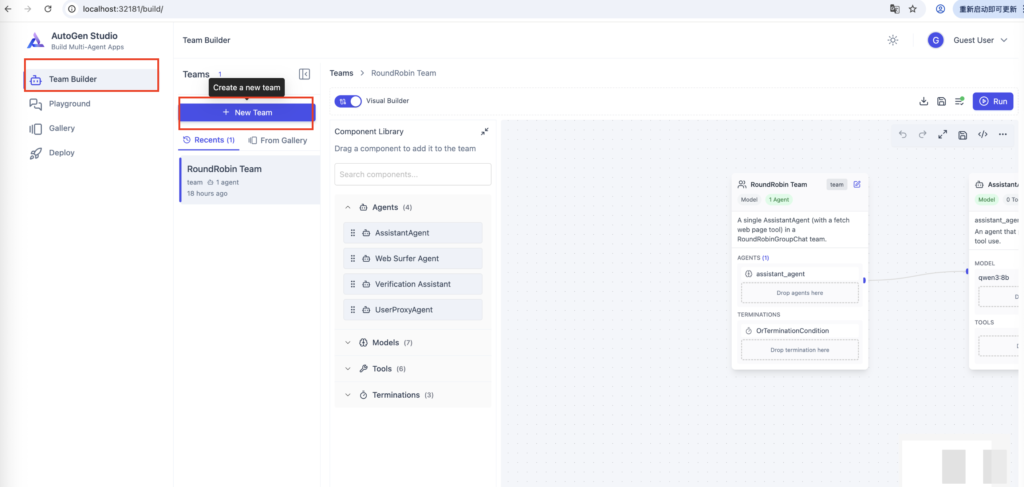The width and height of the screenshot is (1024, 487).
Task: Bookmark this page with the star icon
Action: coord(913,9)
